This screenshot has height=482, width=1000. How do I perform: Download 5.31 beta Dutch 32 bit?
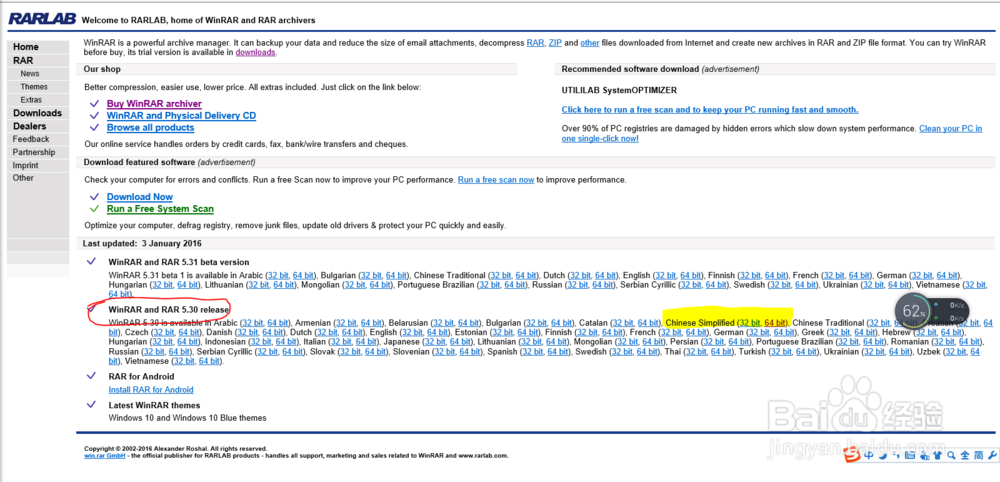click(x=580, y=275)
